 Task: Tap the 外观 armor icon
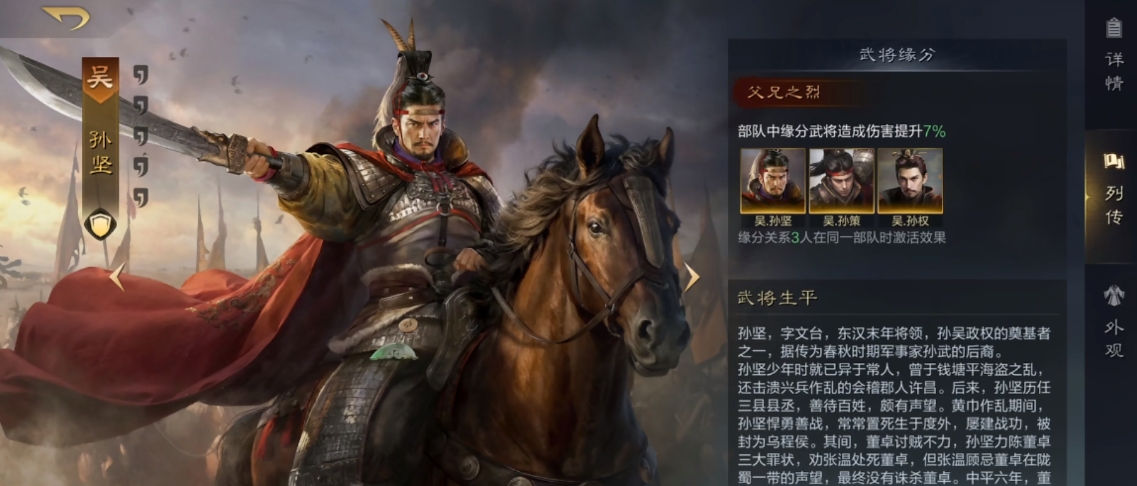pos(1114,297)
